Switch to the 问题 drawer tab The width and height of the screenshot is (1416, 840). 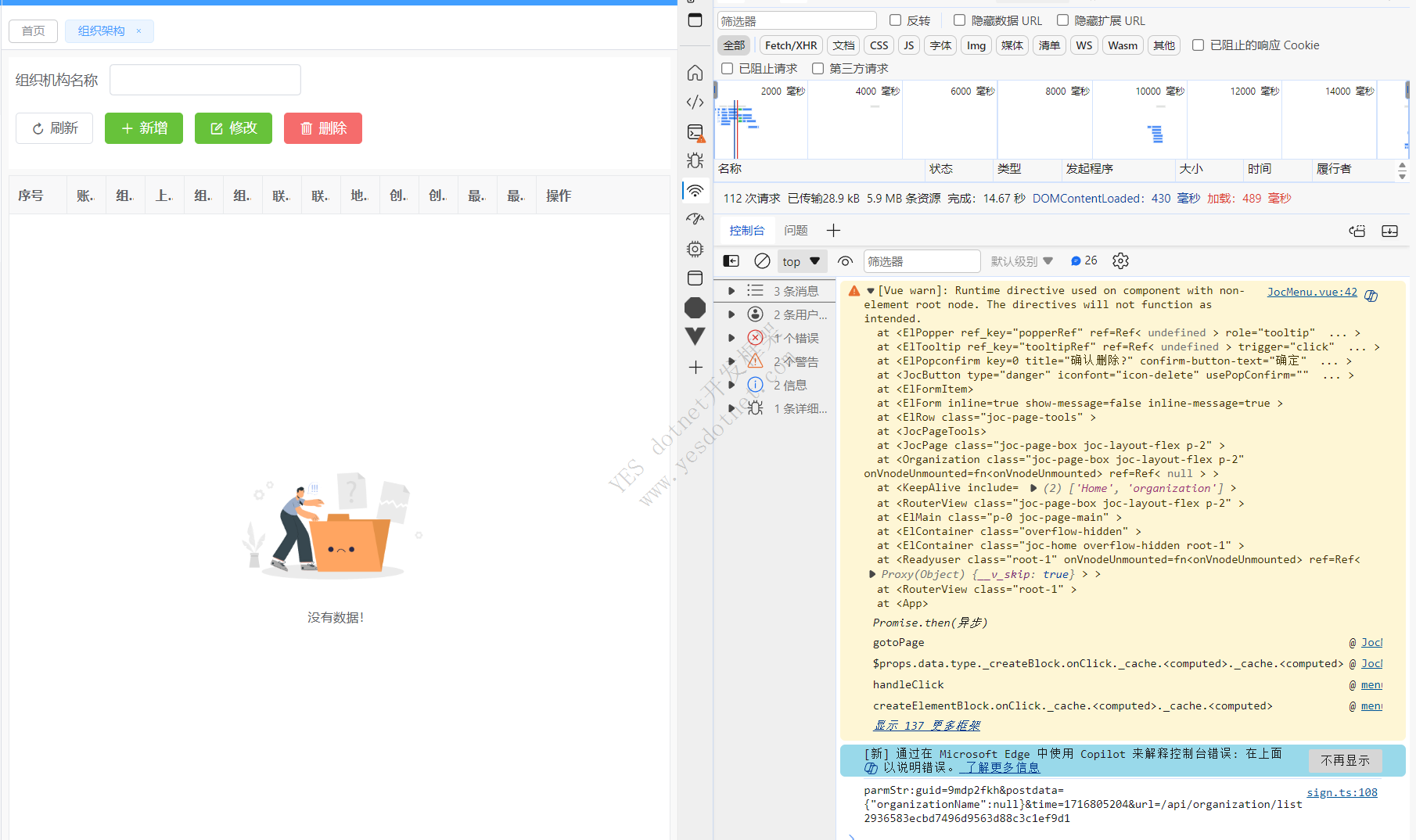click(x=796, y=230)
